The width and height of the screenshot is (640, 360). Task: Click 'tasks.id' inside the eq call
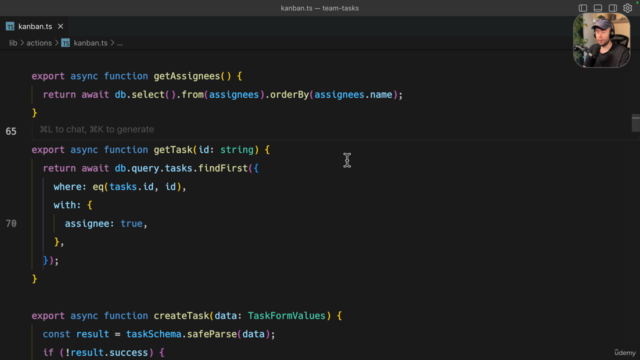[x=131, y=187]
